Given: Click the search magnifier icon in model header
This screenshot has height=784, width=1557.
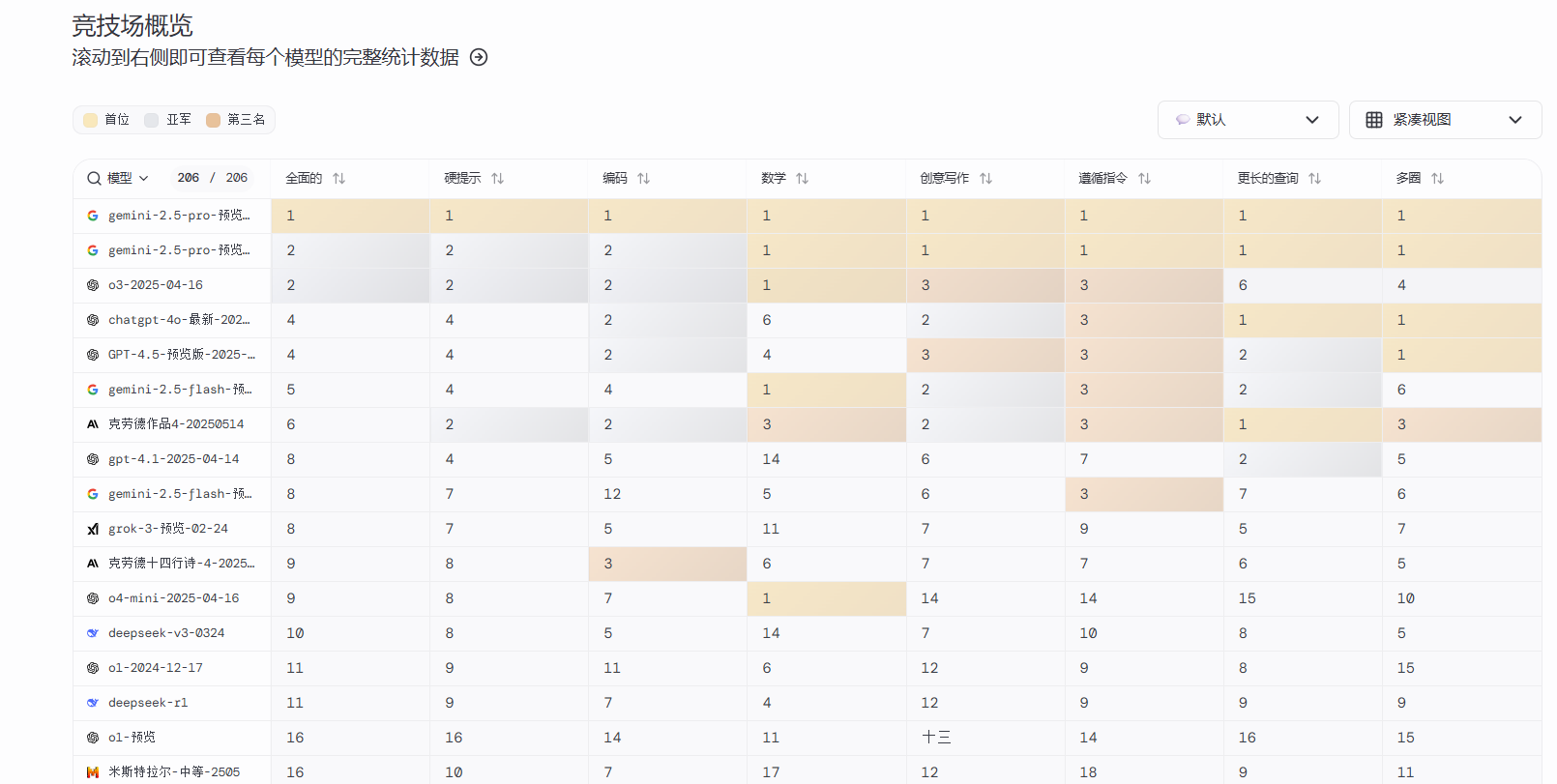Looking at the screenshot, I should [x=94, y=178].
